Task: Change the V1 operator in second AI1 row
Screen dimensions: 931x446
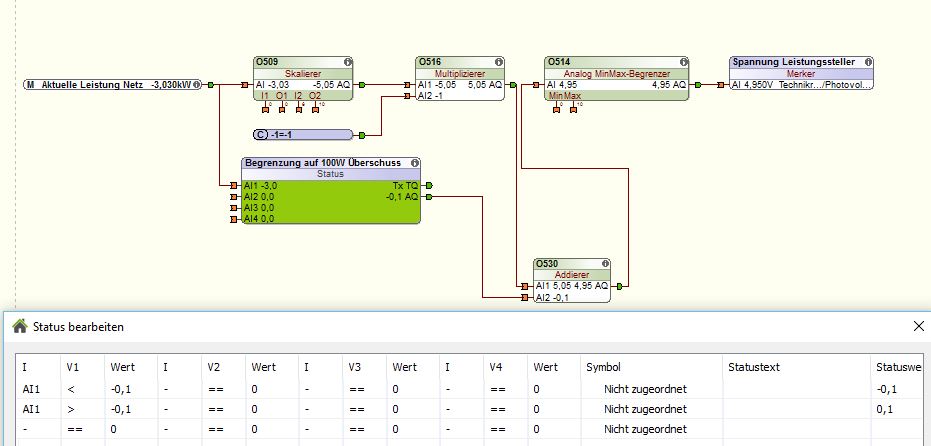Action: click(x=71, y=409)
